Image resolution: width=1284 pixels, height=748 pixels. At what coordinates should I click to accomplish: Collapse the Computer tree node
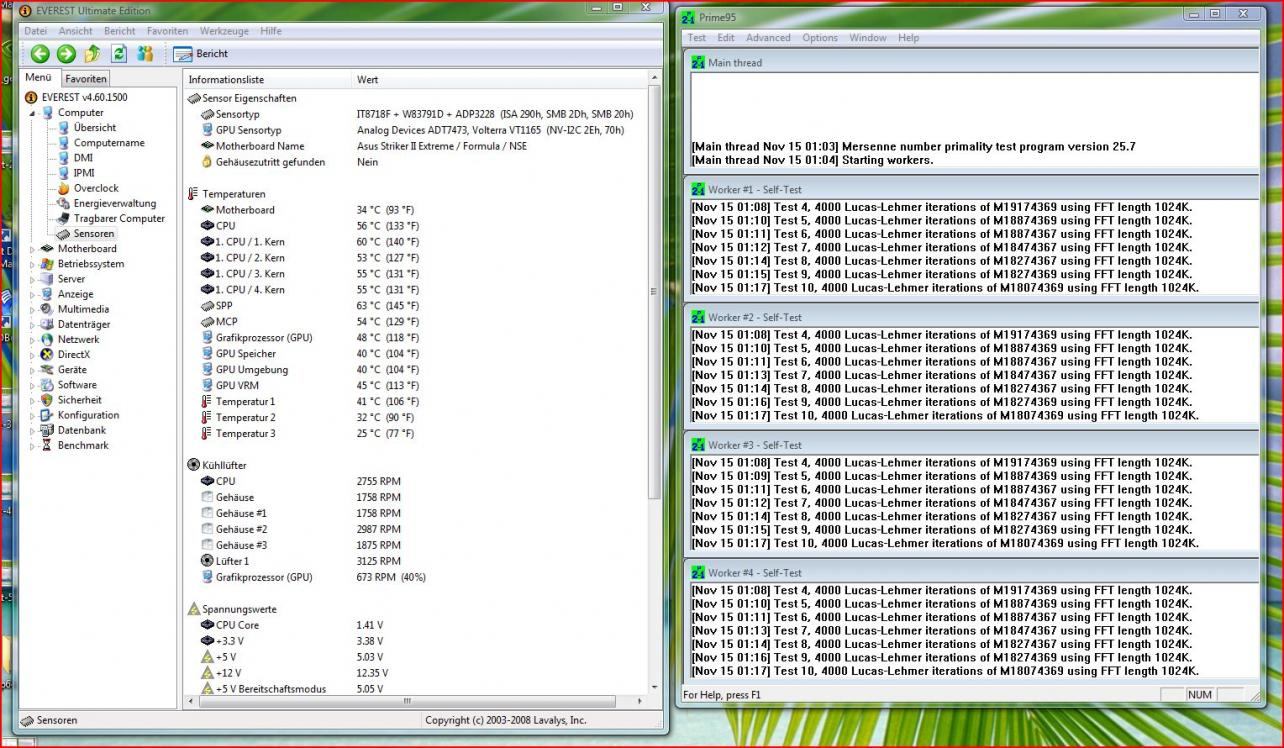32,113
